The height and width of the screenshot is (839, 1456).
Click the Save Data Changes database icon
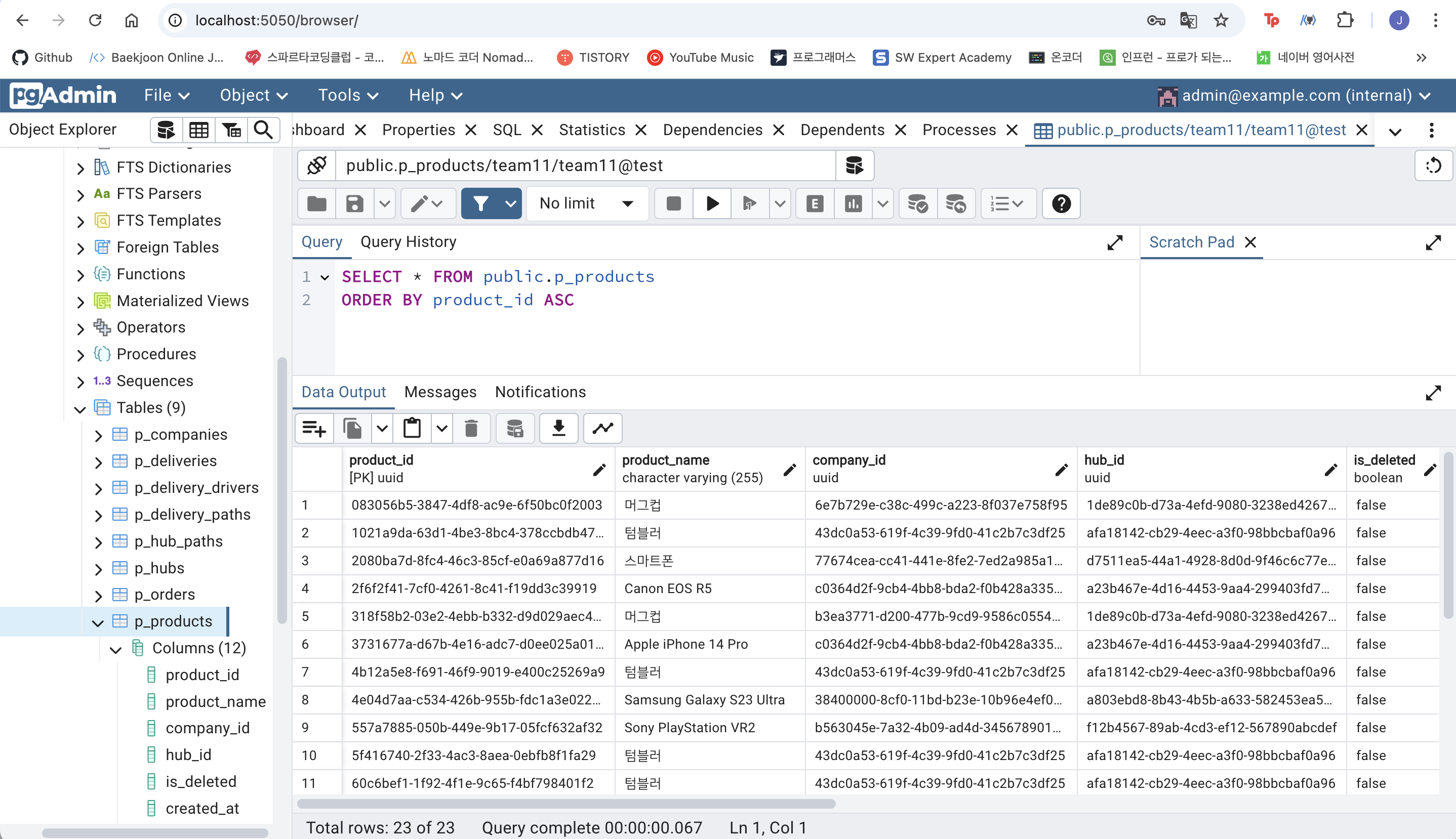[514, 428]
